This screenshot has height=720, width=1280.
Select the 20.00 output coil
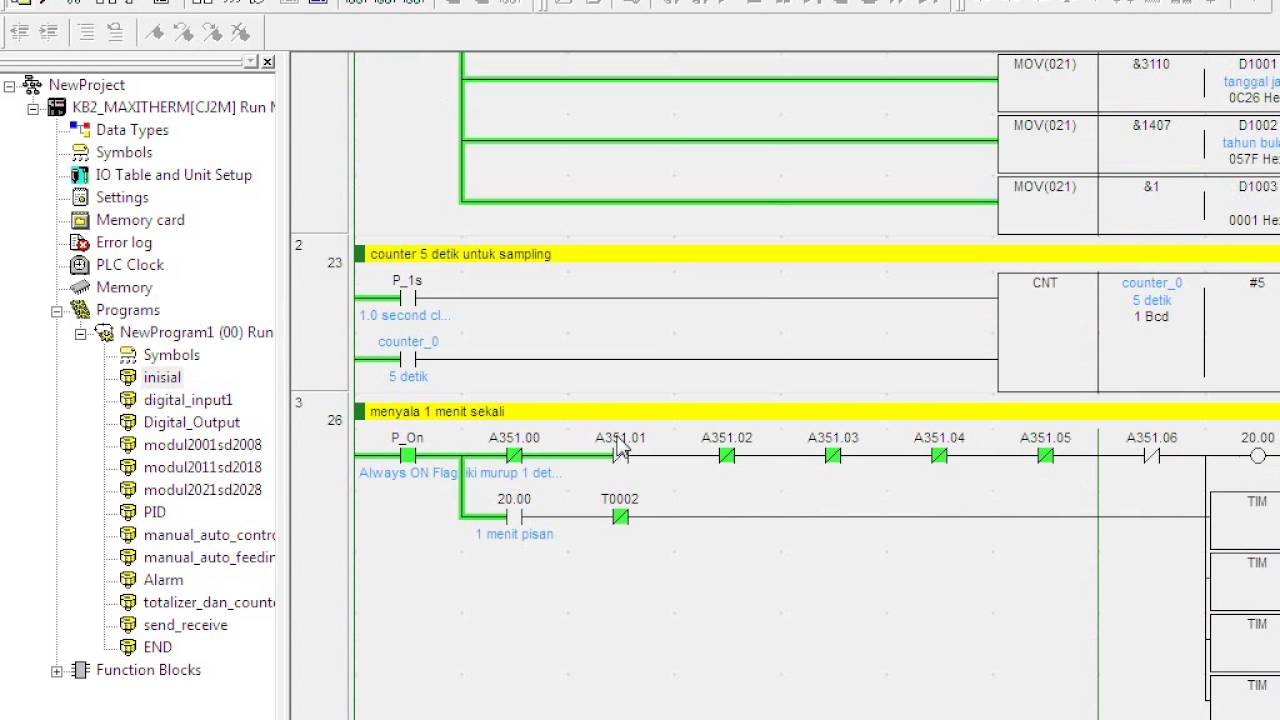coord(1258,456)
